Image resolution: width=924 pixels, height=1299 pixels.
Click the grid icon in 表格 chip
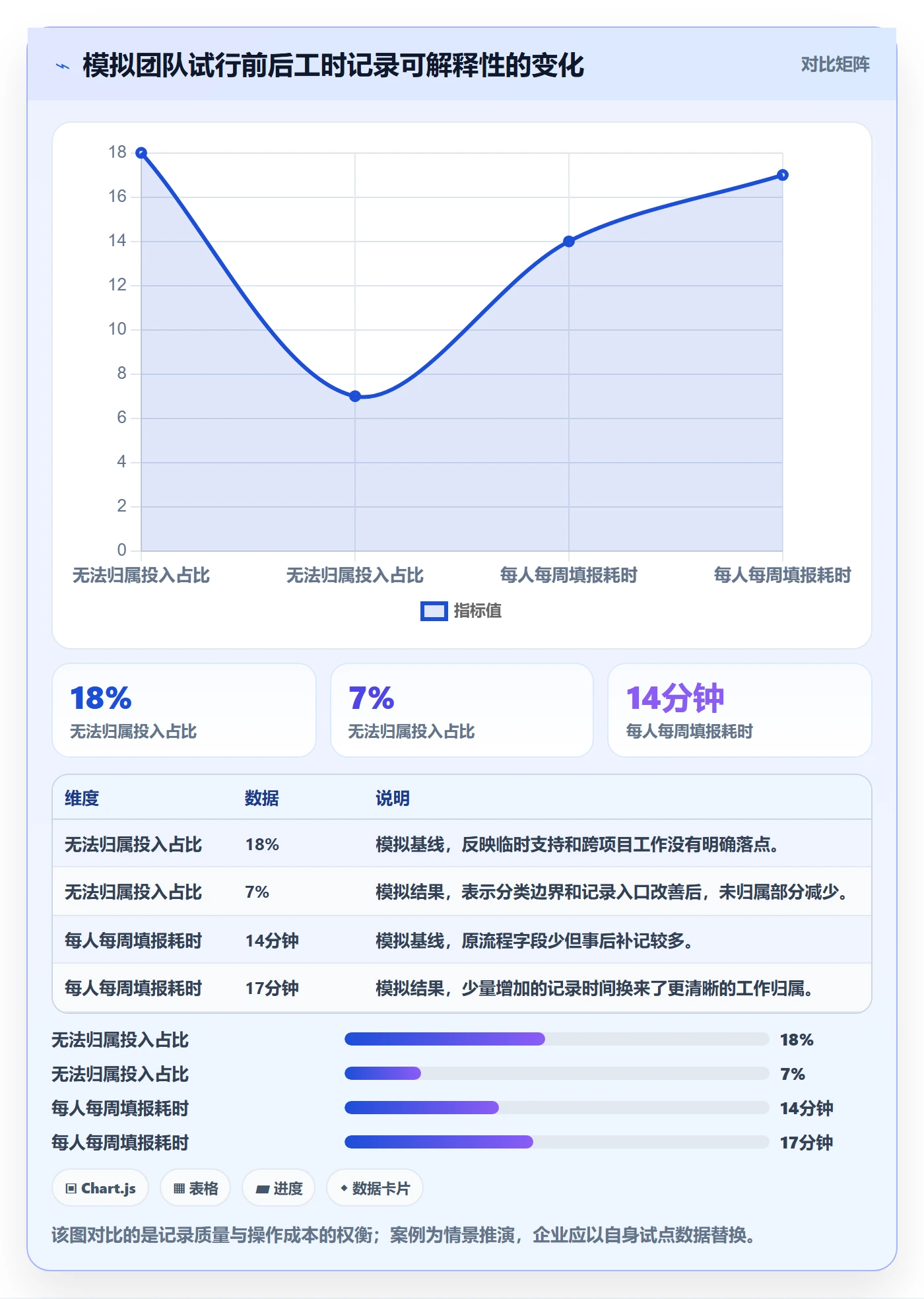[x=179, y=1189]
